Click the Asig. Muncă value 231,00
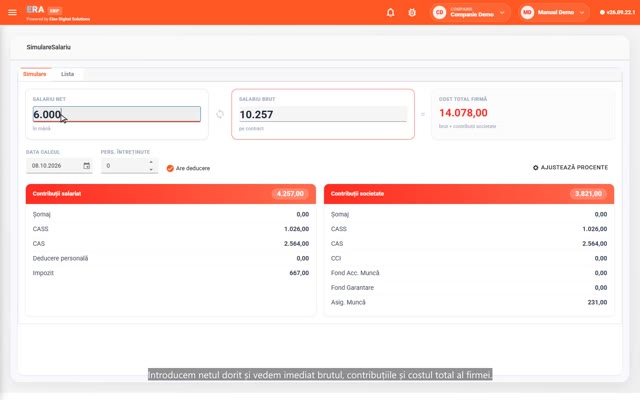Image resolution: width=640 pixels, height=400 pixels. tap(597, 302)
